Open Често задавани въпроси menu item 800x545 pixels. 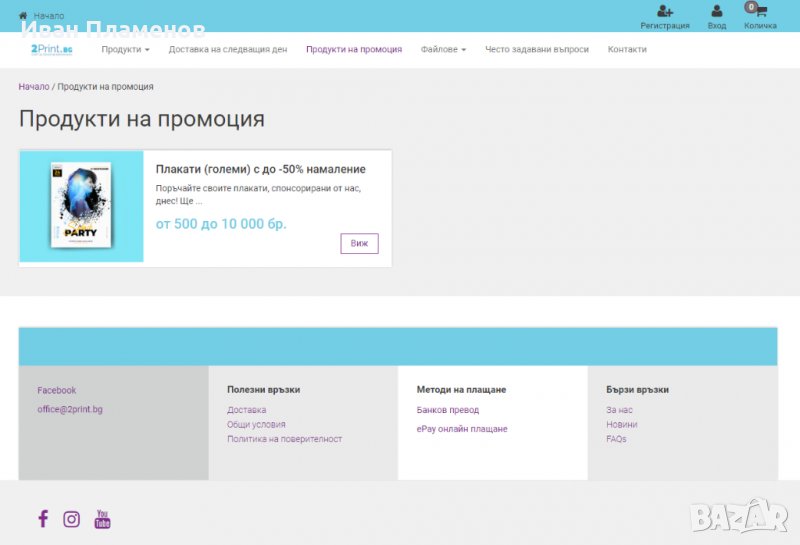click(x=536, y=49)
